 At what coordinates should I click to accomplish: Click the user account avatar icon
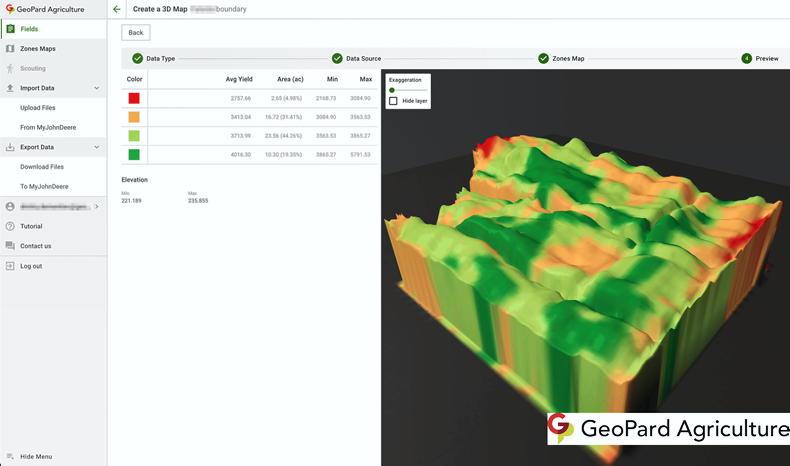10,207
